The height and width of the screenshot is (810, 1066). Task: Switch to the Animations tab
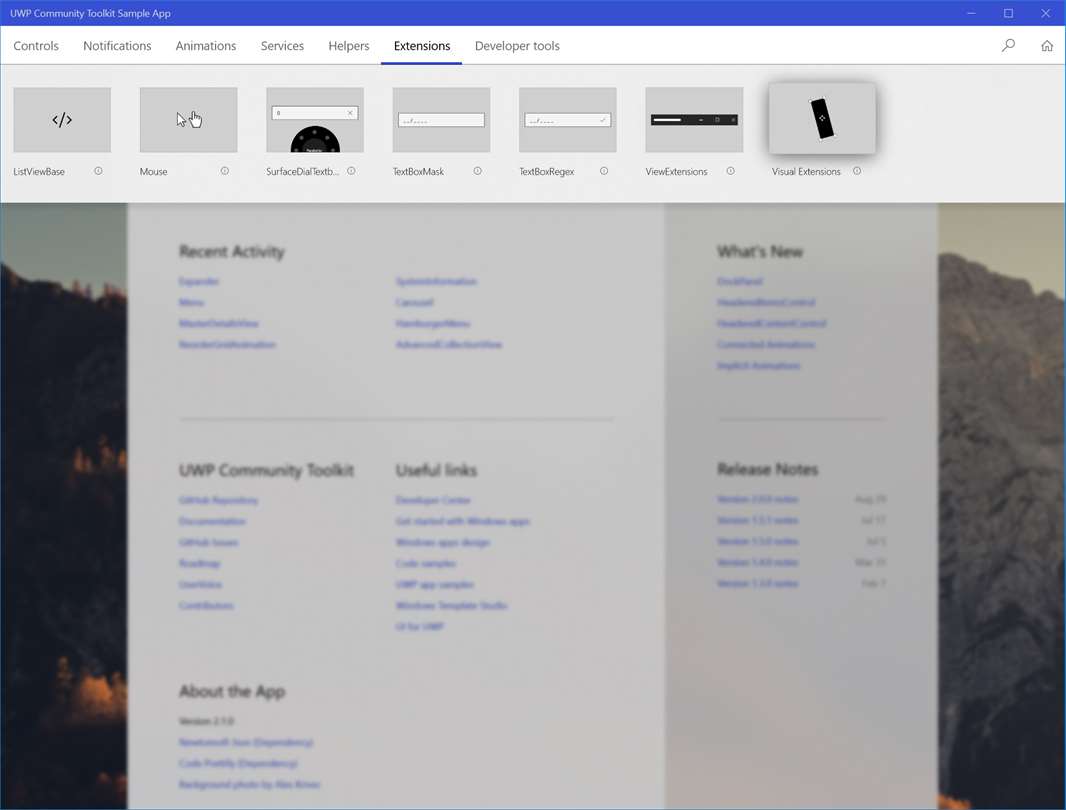(x=206, y=46)
